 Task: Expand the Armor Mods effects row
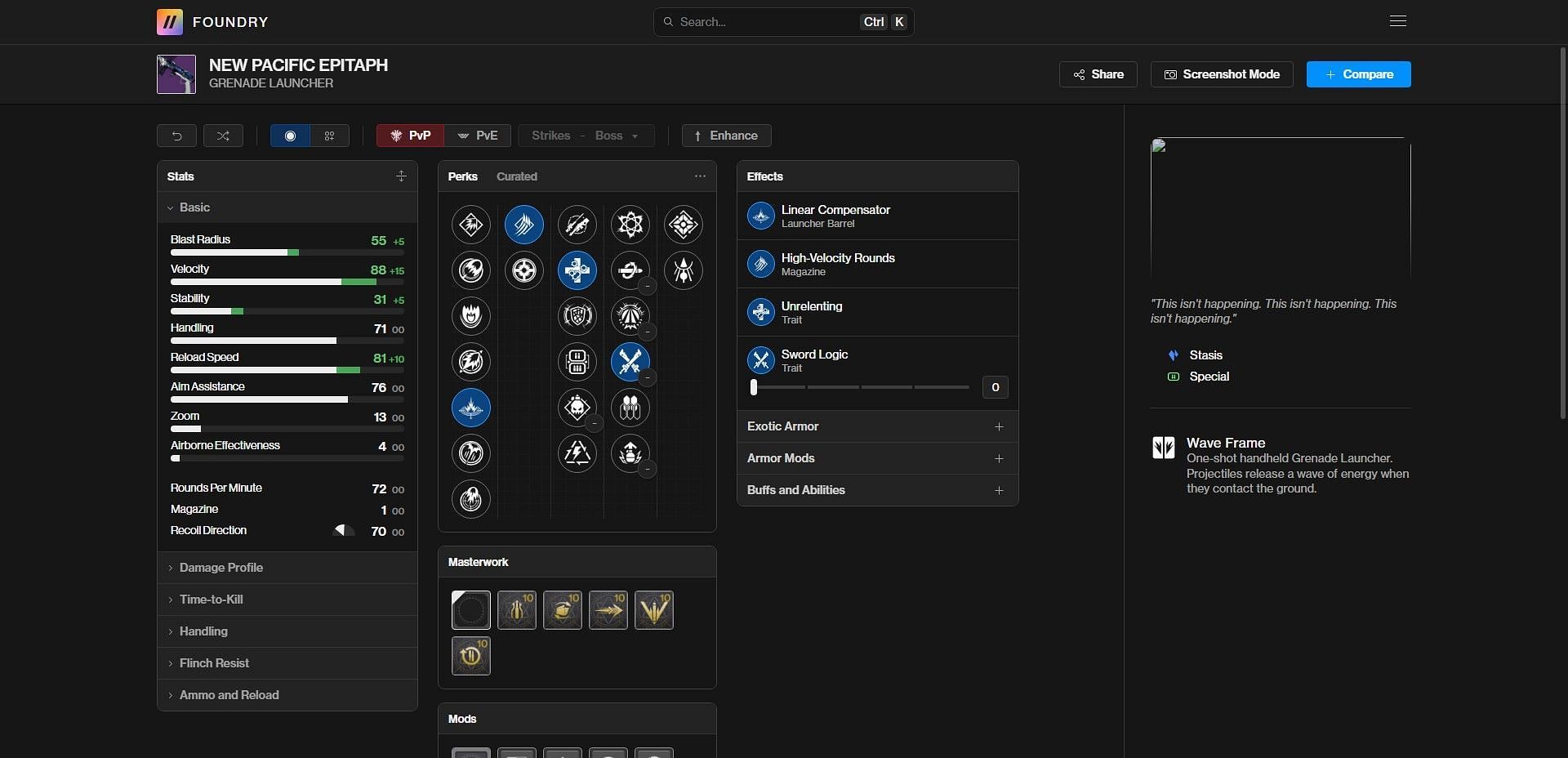click(x=878, y=458)
